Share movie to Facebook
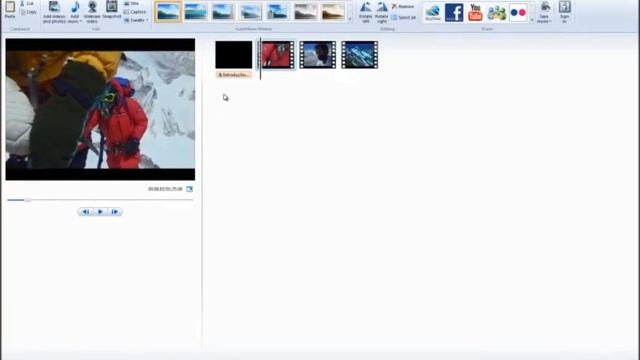 (x=454, y=12)
